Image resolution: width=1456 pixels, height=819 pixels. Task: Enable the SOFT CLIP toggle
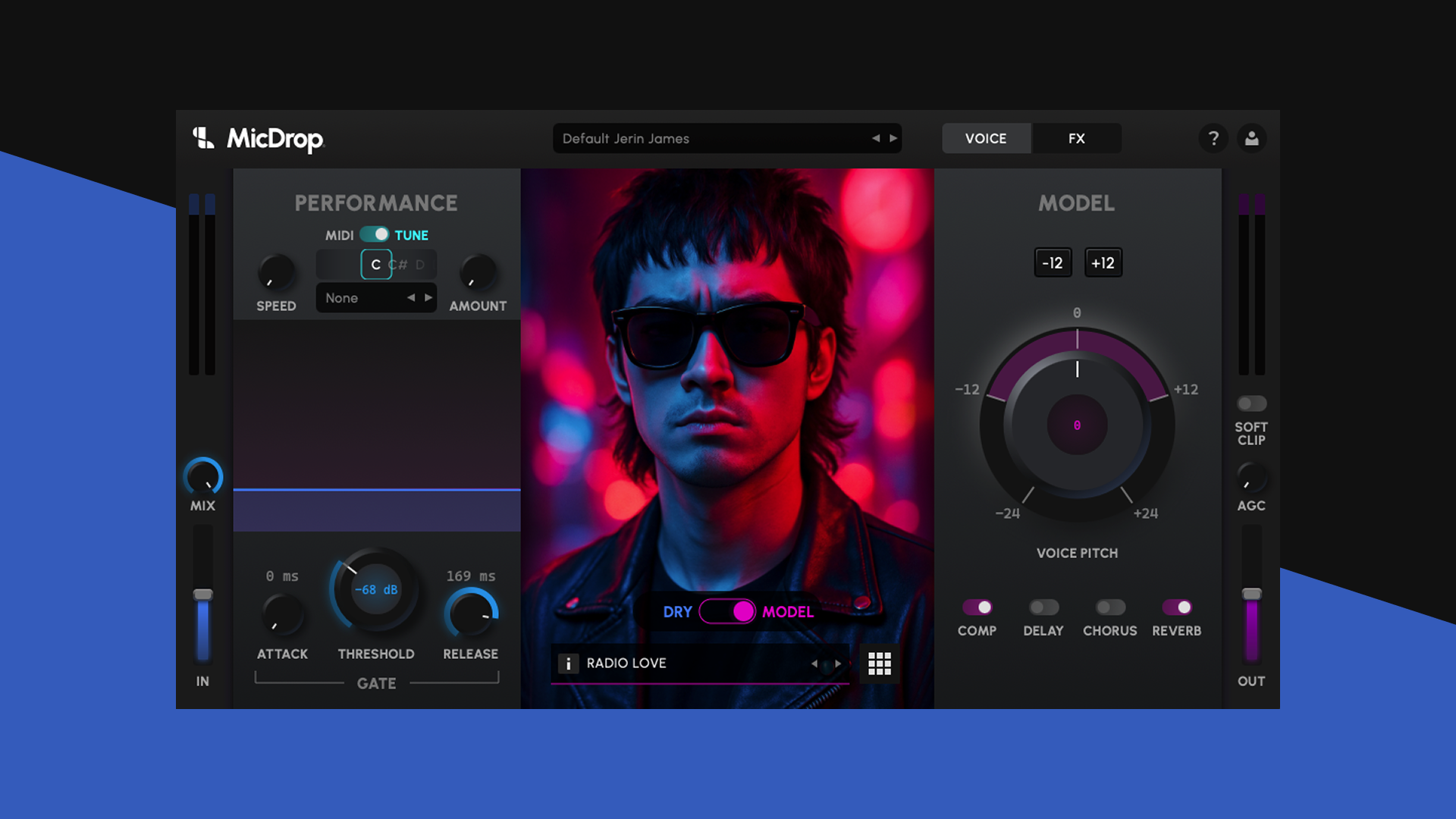[x=1250, y=403]
